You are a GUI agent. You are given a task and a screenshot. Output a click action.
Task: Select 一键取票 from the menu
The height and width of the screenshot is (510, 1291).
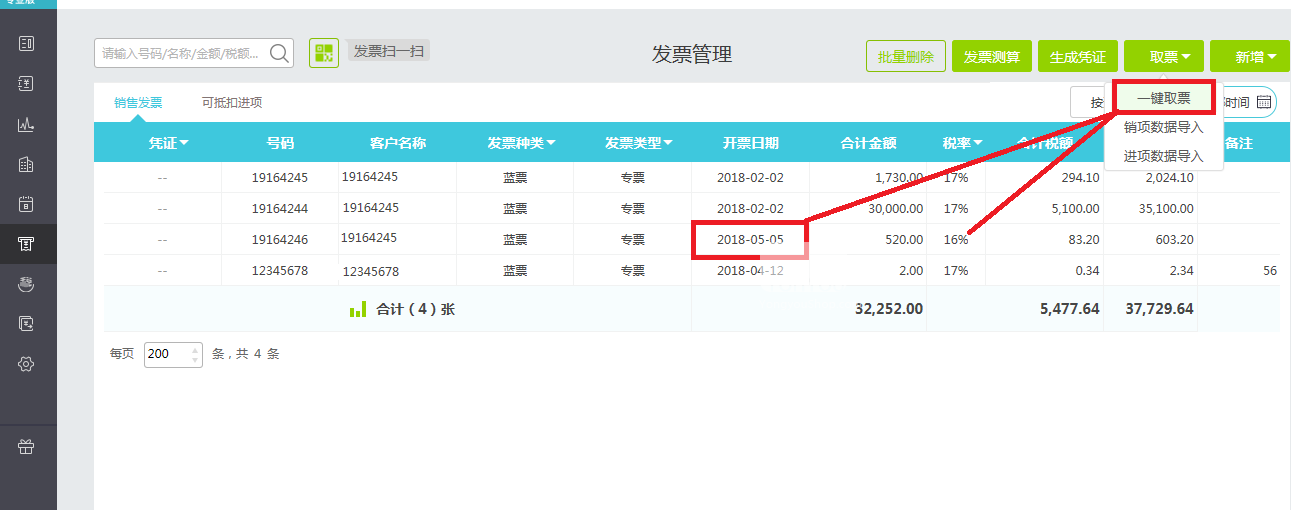click(x=1164, y=98)
